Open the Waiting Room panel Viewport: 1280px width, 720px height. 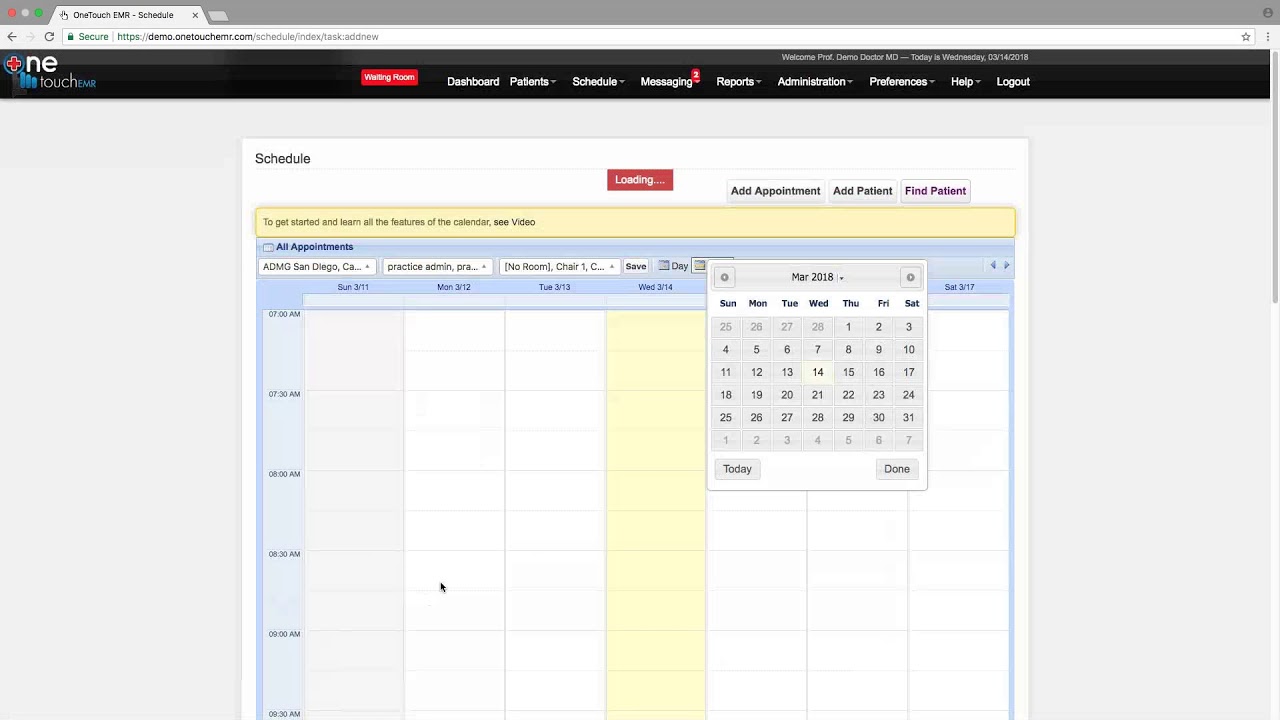pyautogui.click(x=389, y=77)
